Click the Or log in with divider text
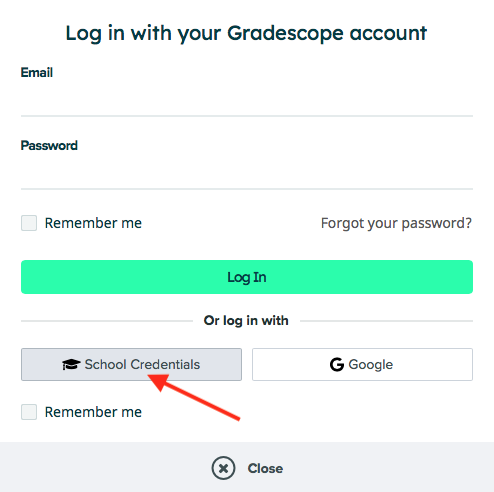 (x=246, y=321)
